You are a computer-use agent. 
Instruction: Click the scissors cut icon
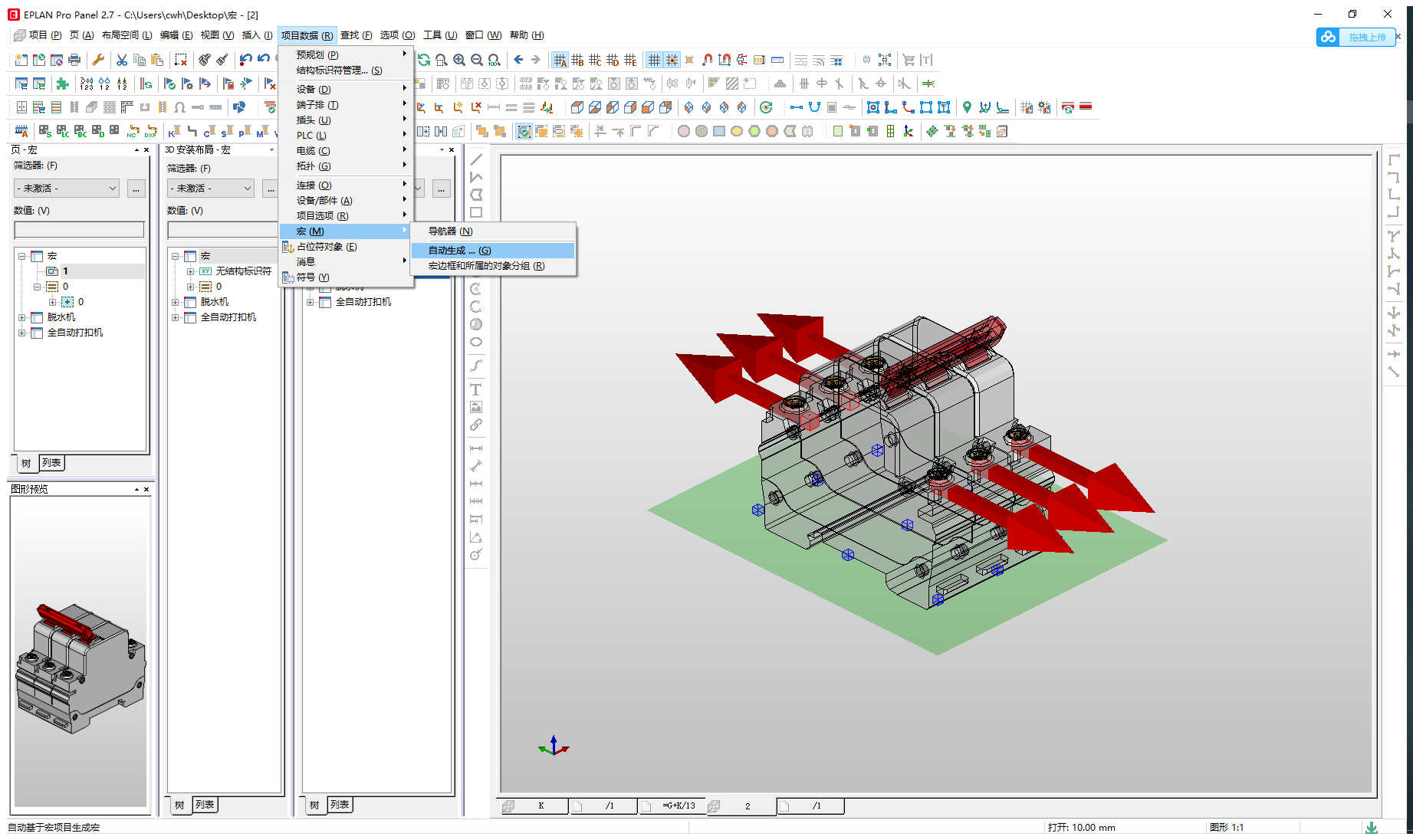(x=122, y=60)
